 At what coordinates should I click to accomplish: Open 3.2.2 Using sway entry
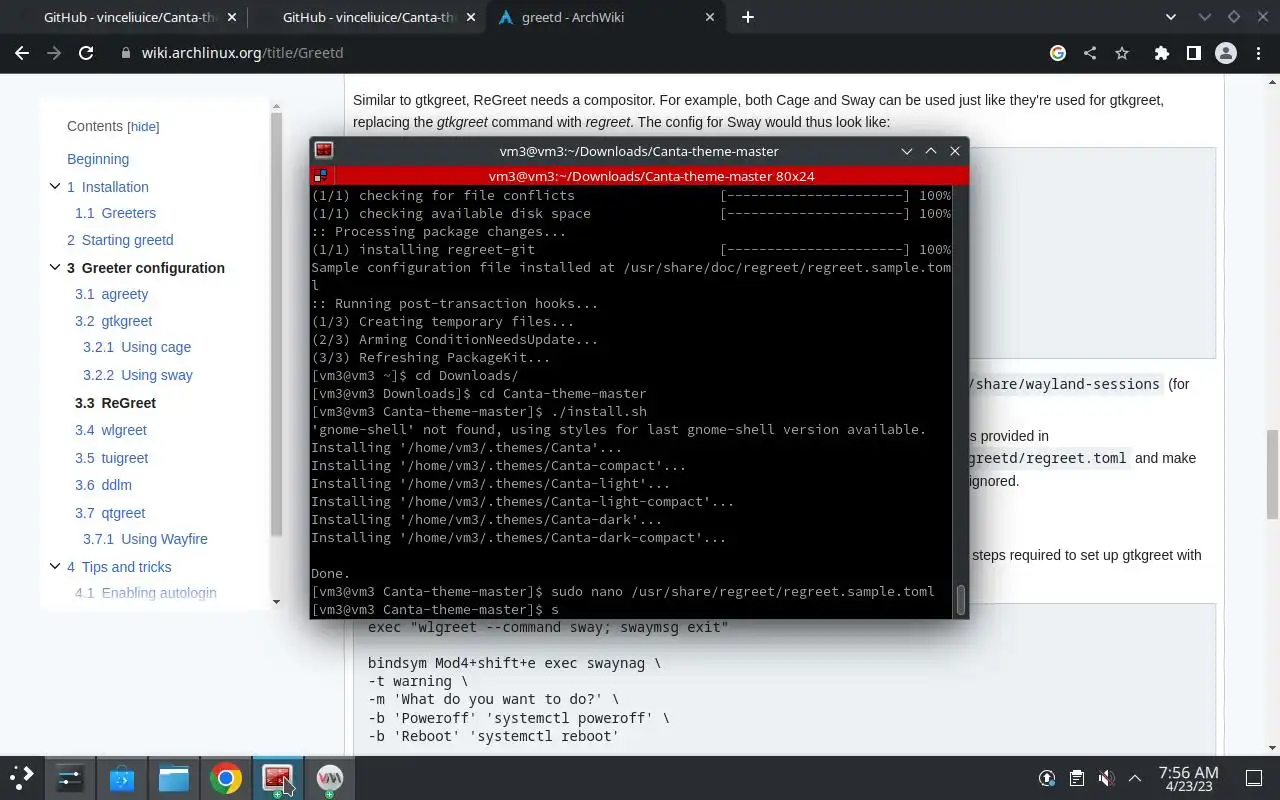pos(138,375)
